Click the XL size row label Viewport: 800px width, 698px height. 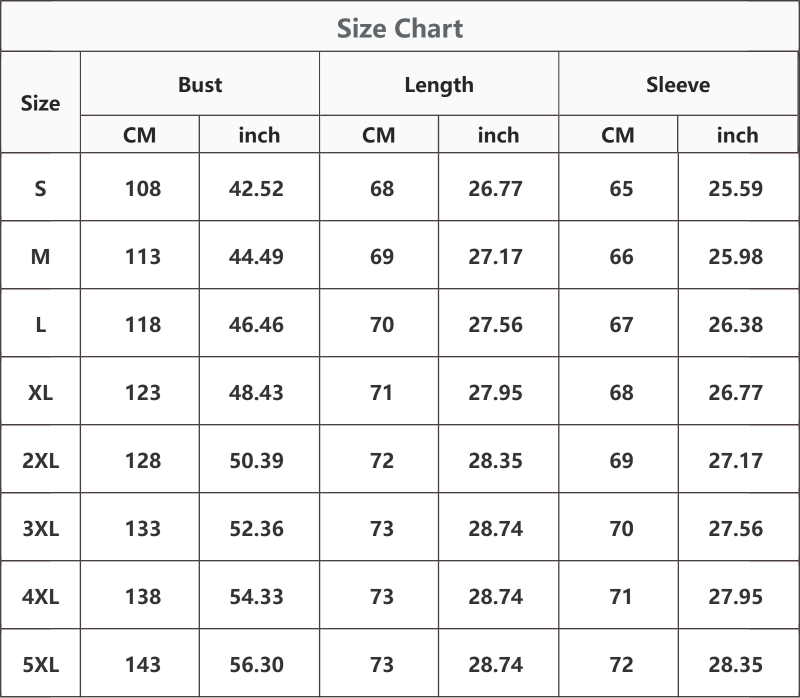[x=40, y=392]
